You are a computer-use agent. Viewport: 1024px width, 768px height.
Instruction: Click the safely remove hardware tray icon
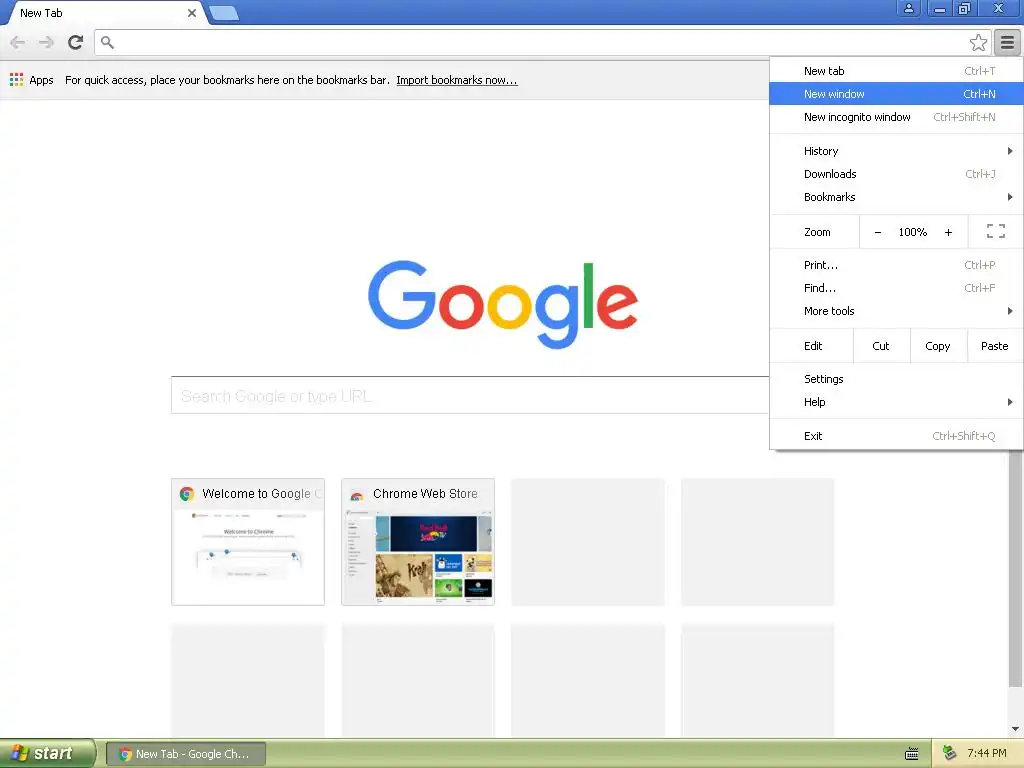coord(950,753)
